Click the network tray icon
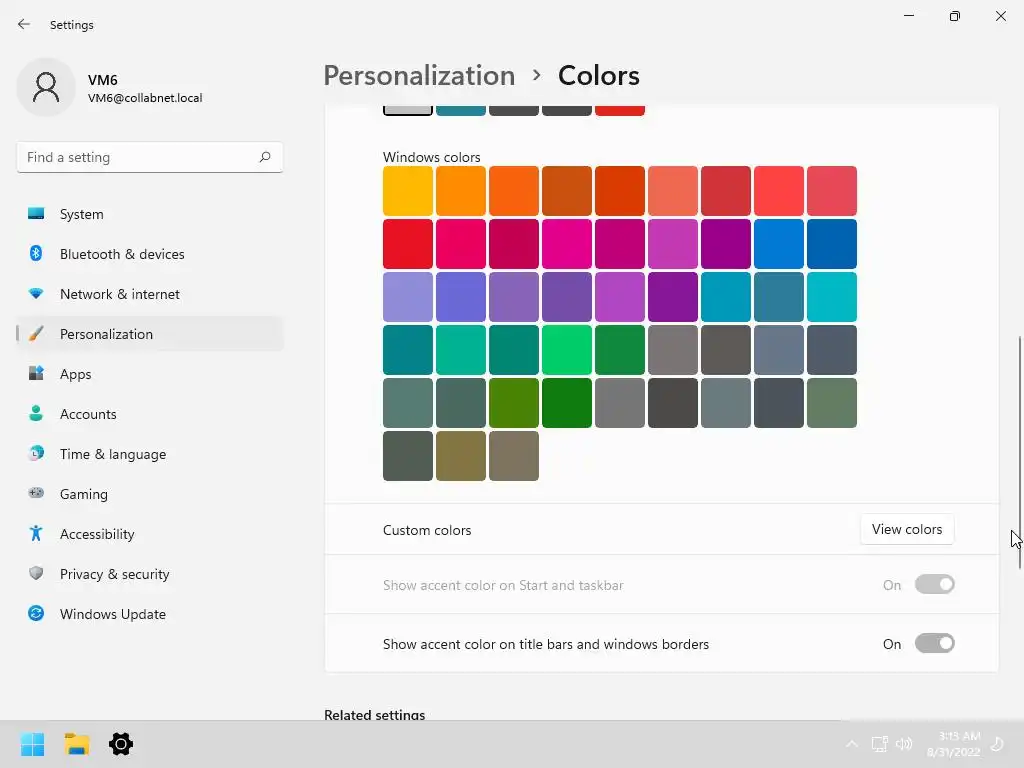Image resolution: width=1024 pixels, height=768 pixels. pyautogui.click(x=879, y=744)
